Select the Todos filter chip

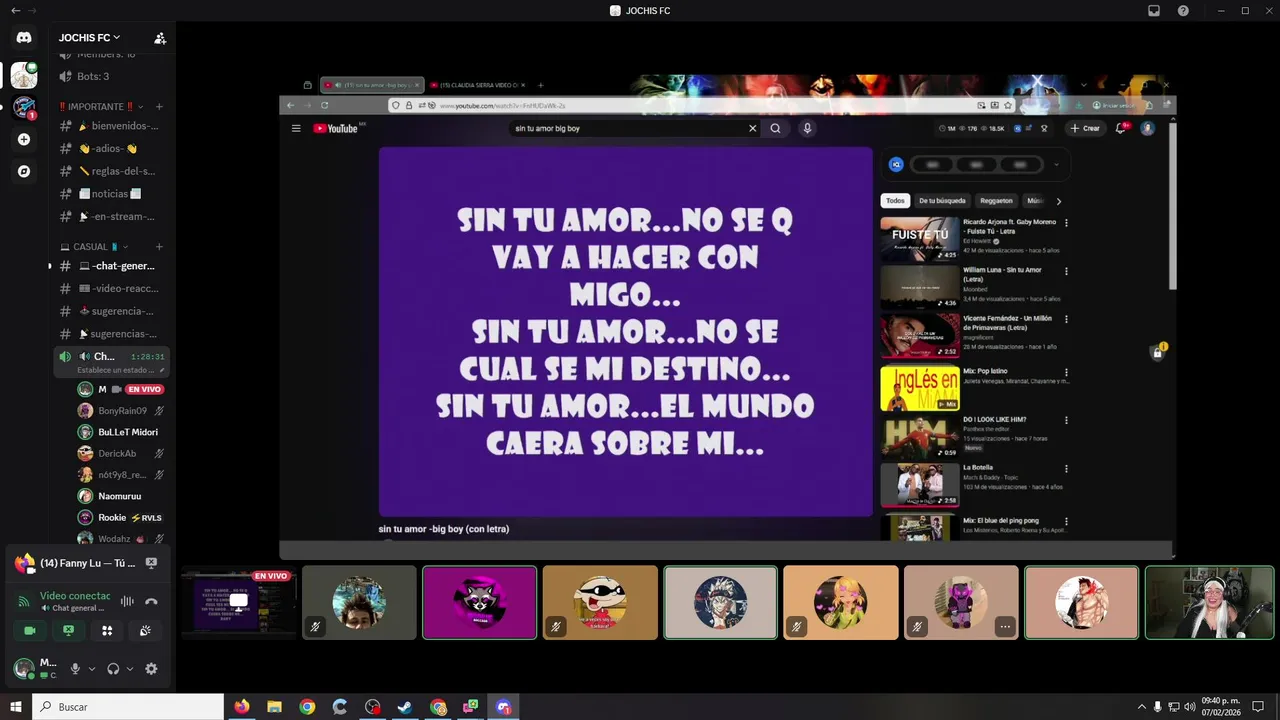(x=895, y=201)
